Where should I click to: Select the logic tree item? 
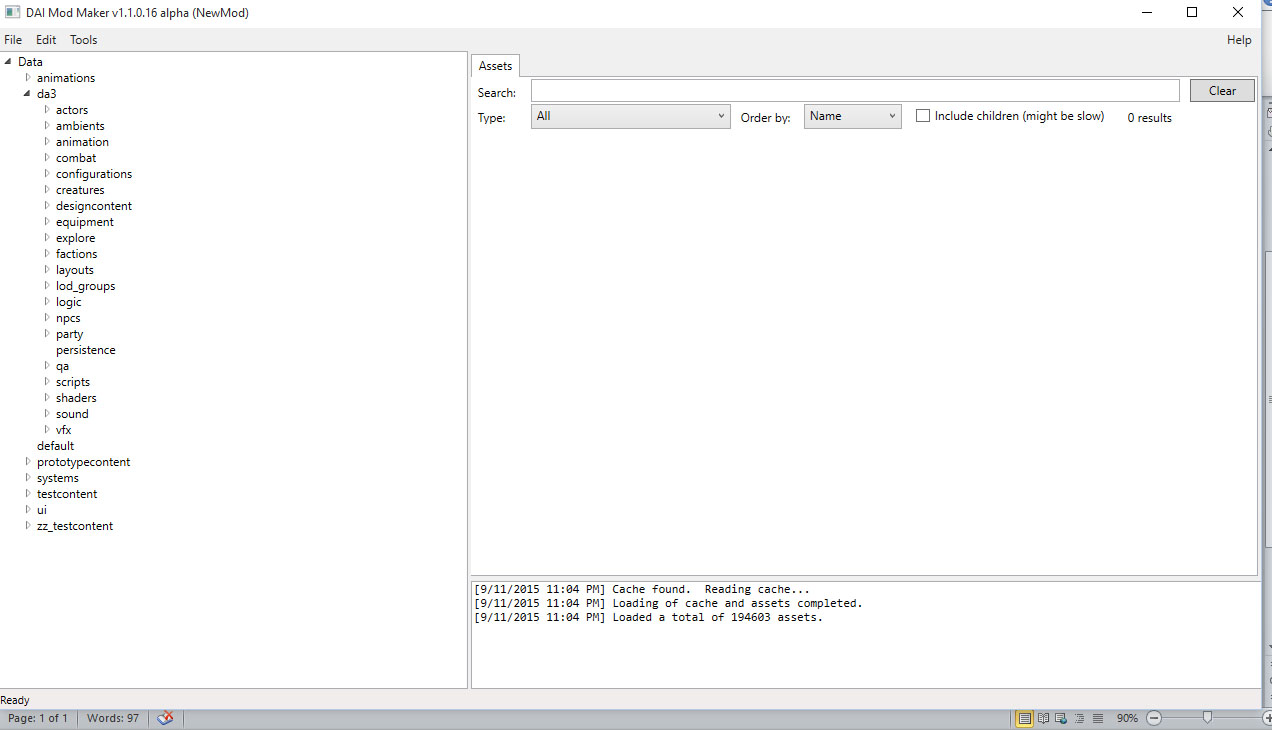(69, 302)
